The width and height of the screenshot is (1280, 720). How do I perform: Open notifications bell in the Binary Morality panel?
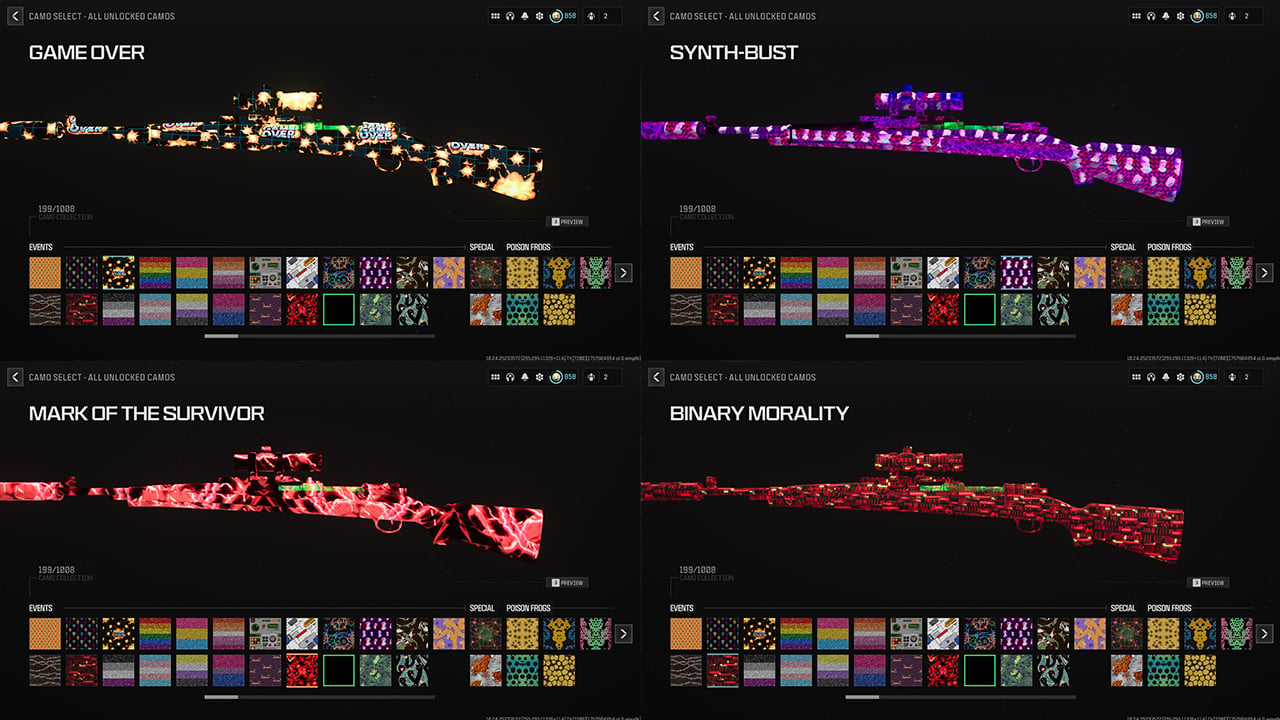pyautogui.click(x=1166, y=377)
